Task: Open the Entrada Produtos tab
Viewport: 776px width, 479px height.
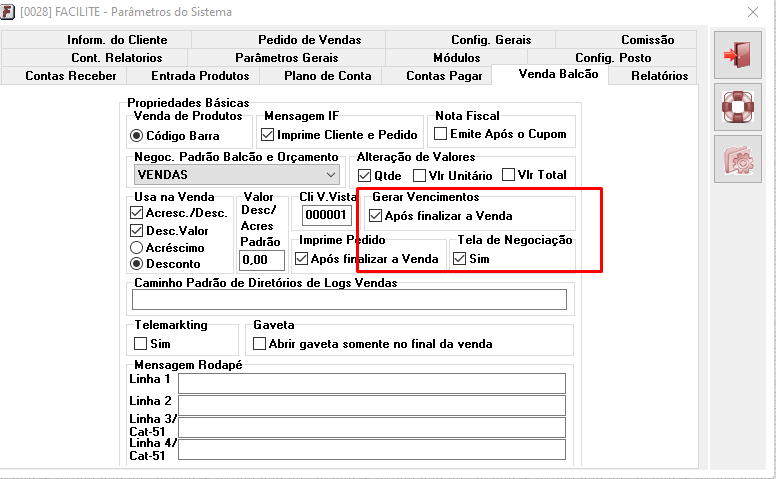Action: [x=194, y=76]
